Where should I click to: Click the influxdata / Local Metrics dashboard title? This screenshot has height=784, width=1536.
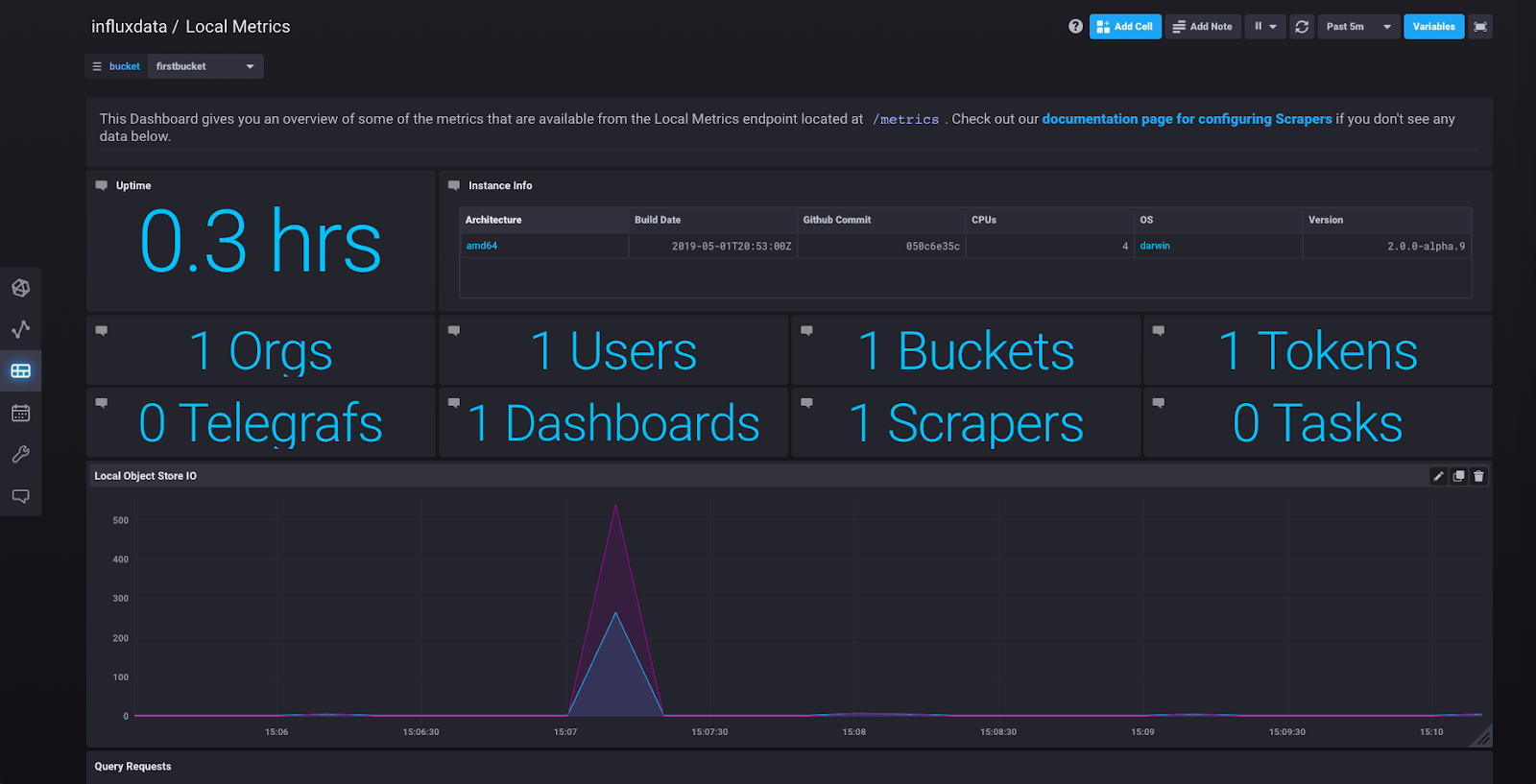(190, 27)
